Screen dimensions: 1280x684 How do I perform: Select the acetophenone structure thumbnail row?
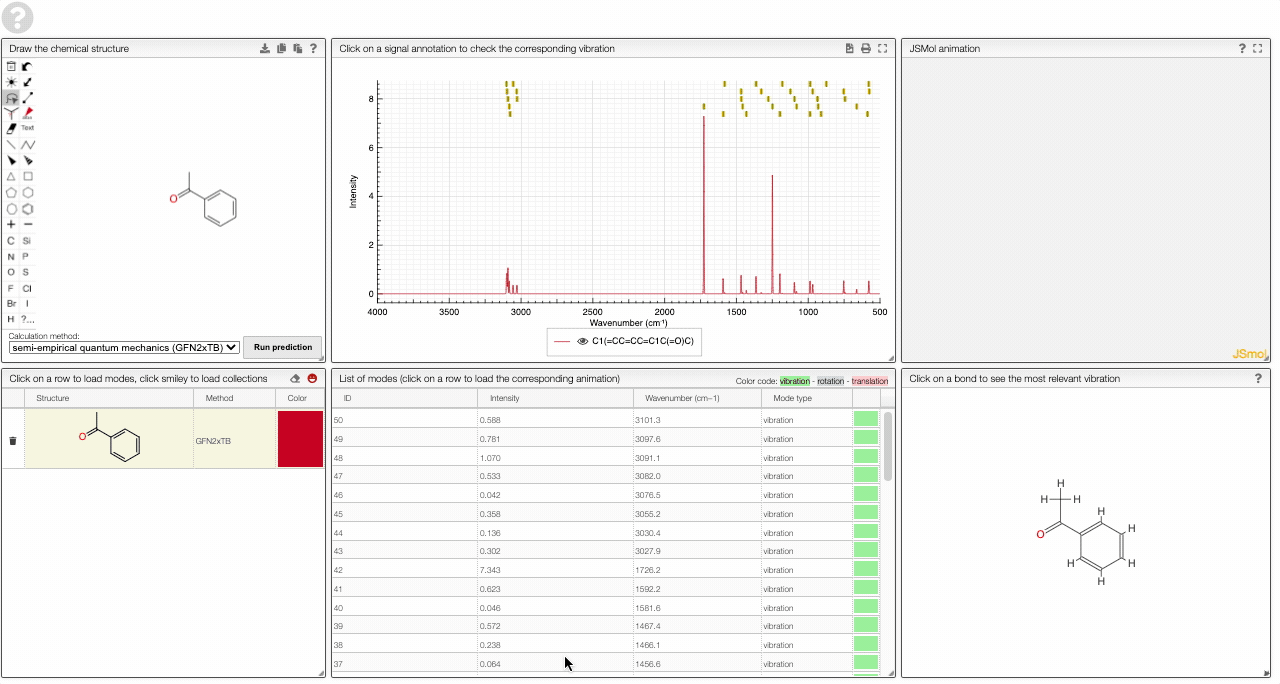(x=109, y=439)
